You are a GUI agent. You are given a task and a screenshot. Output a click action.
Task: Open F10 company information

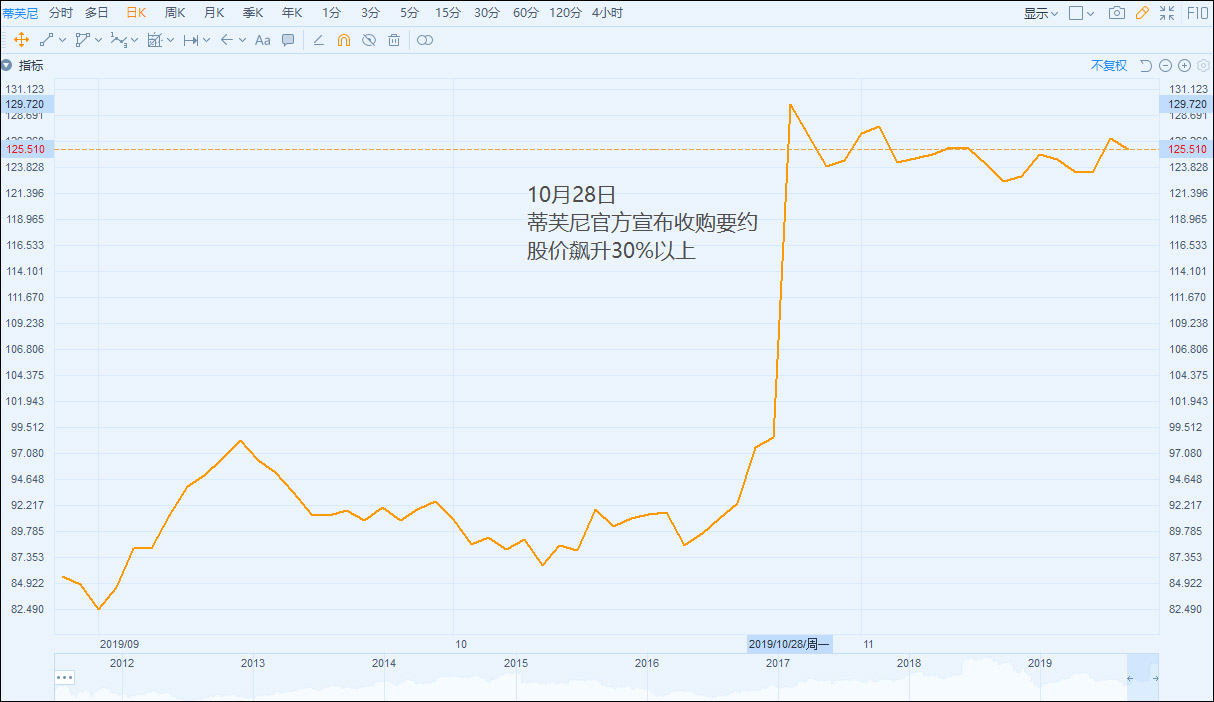point(1196,13)
